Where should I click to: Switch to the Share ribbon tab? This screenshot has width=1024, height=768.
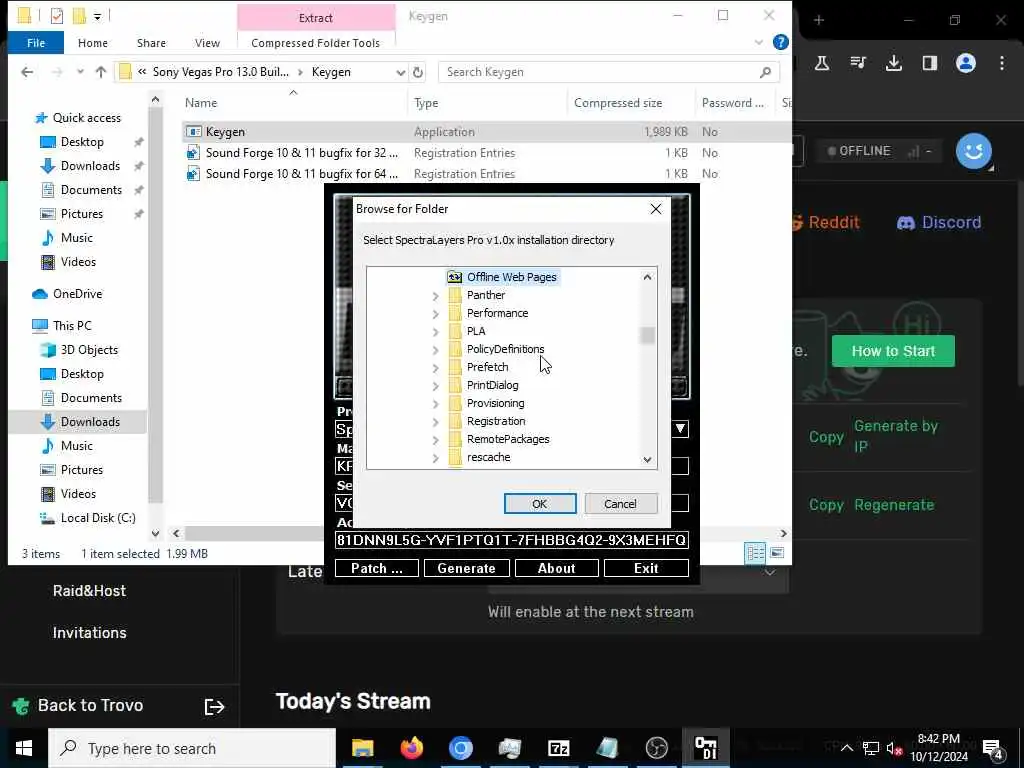(151, 42)
